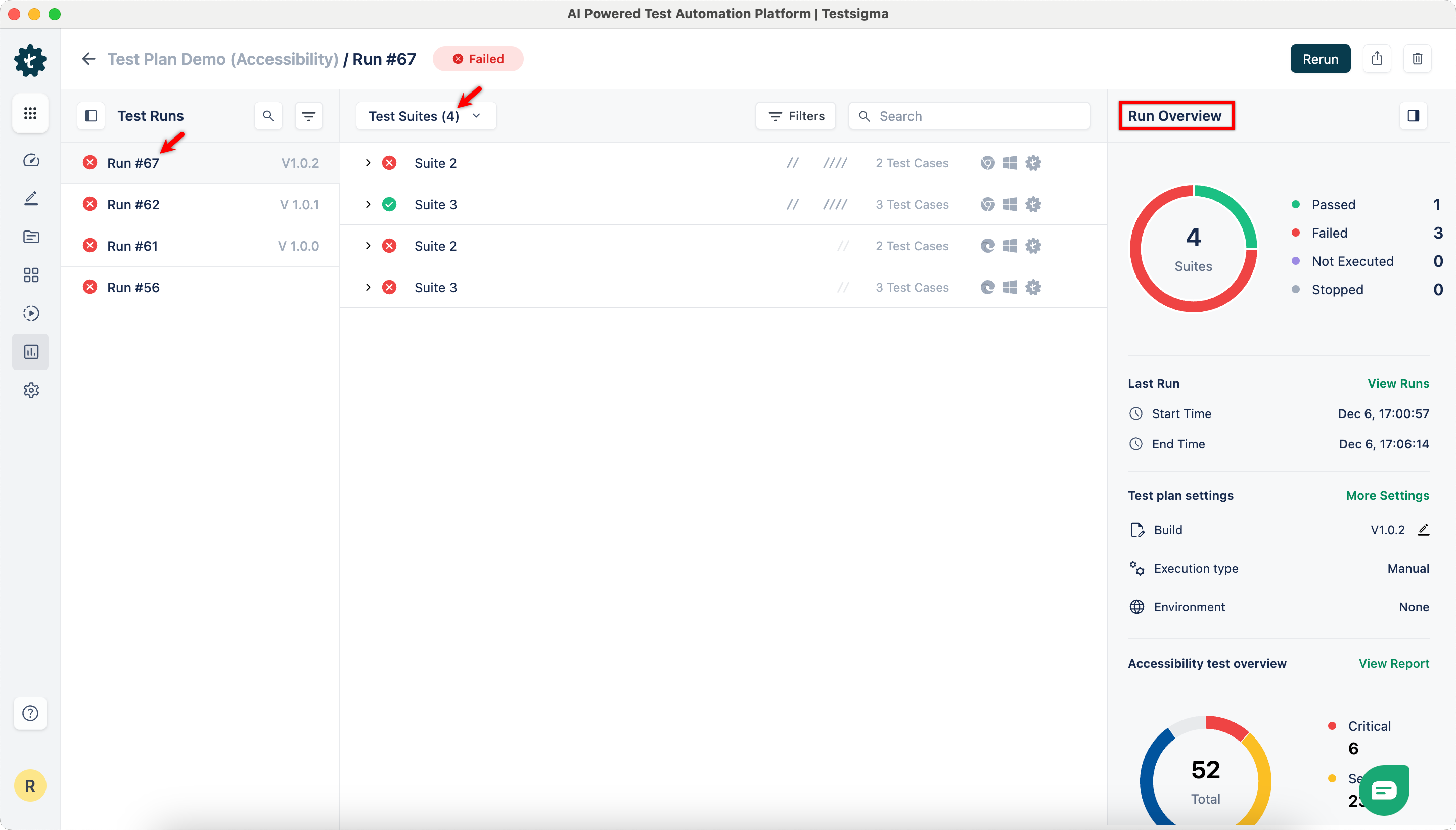Screen dimensions: 1456x830
Task: Select Run #62 in Test Runs list
Action: tap(133, 205)
